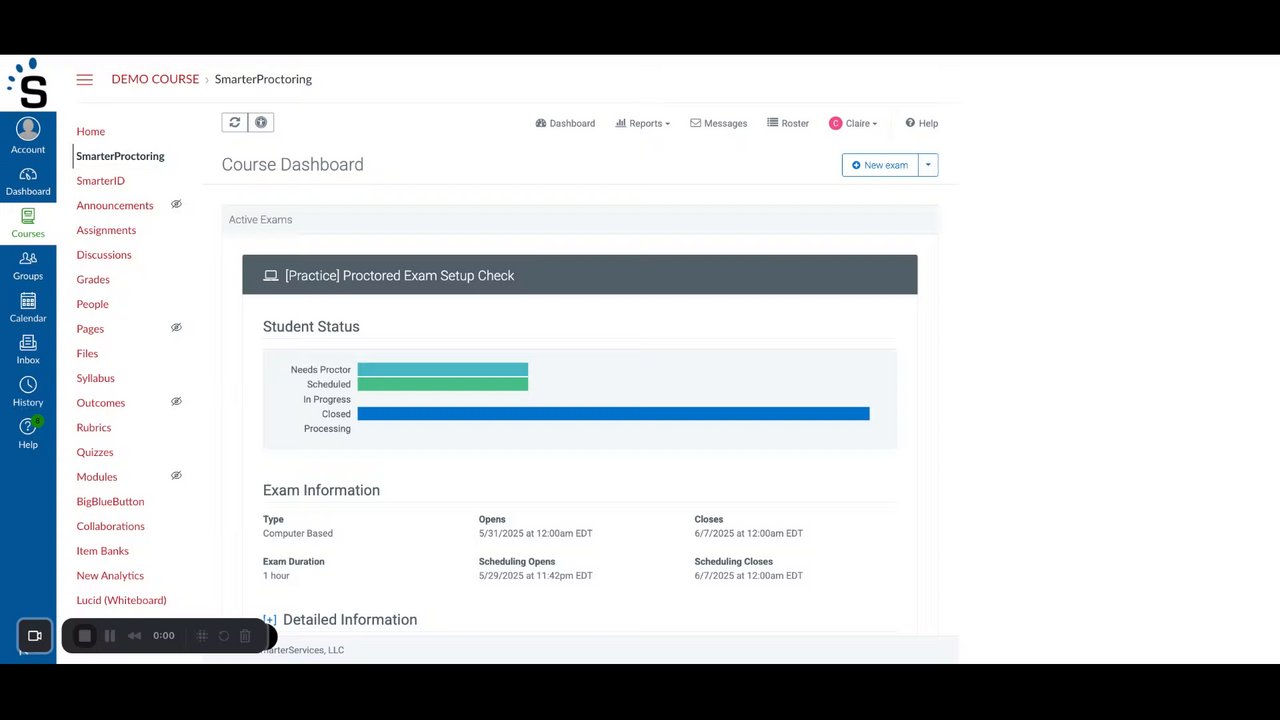Select SmarterProctoring in course navigation
This screenshot has height=720, width=1280.
[120, 156]
